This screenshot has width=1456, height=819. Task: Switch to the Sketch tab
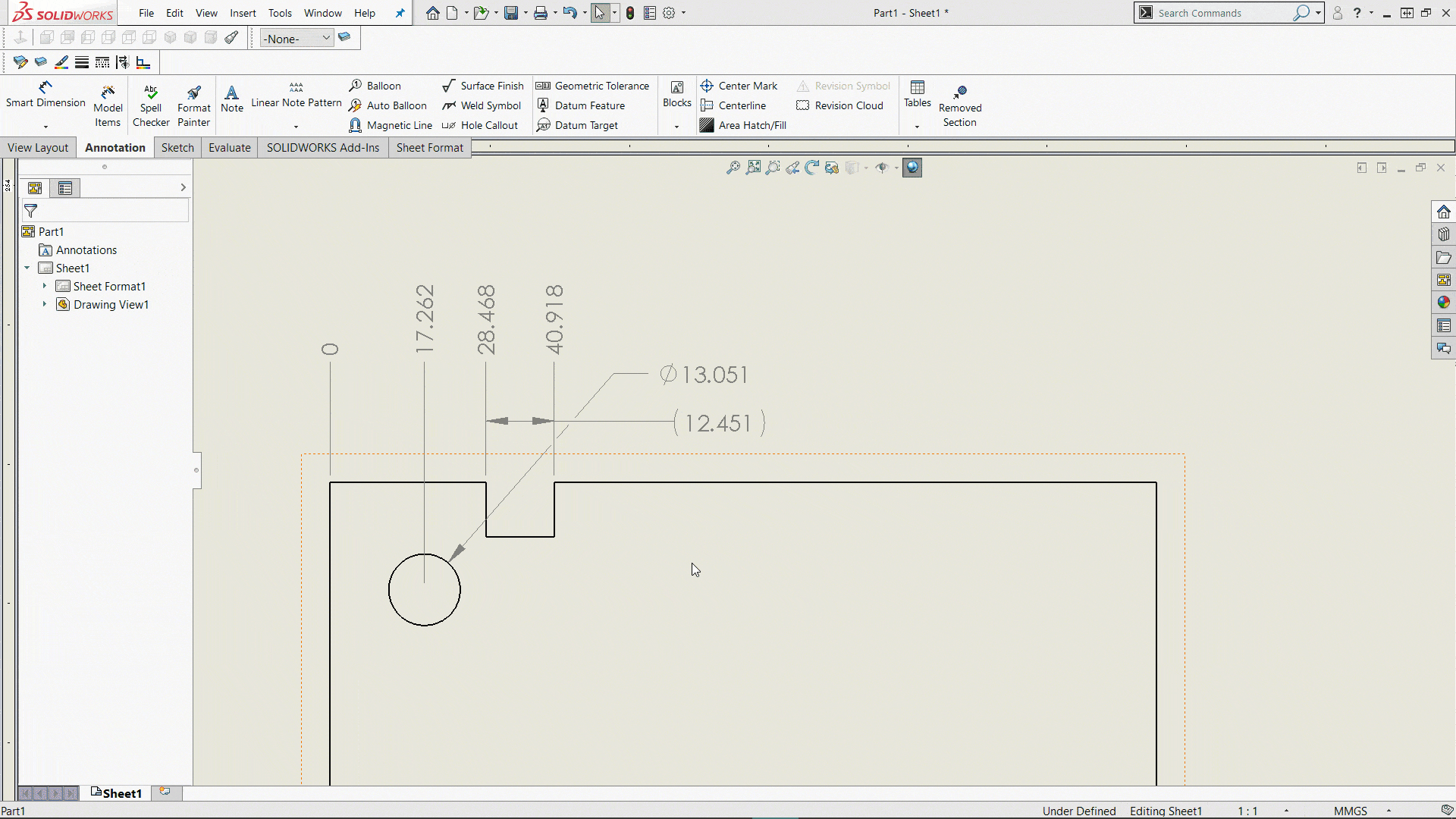(x=177, y=147)
